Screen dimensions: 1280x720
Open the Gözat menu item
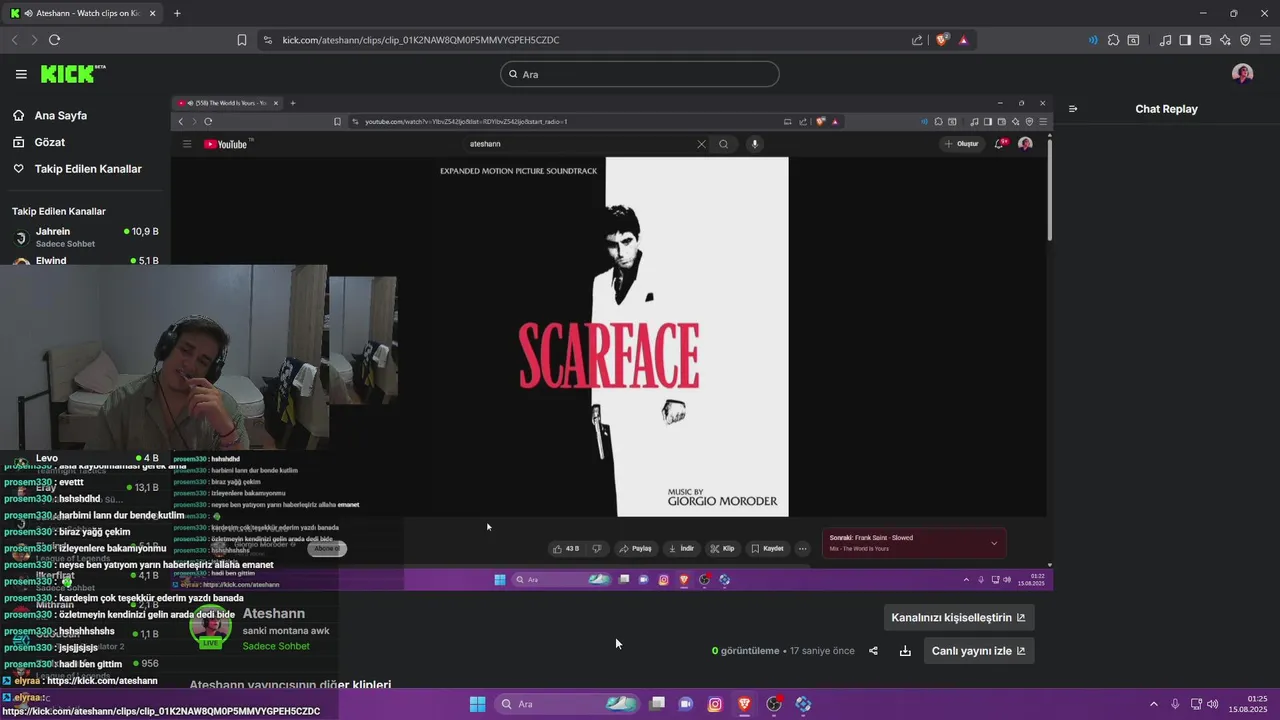click(x=50, y=142)
